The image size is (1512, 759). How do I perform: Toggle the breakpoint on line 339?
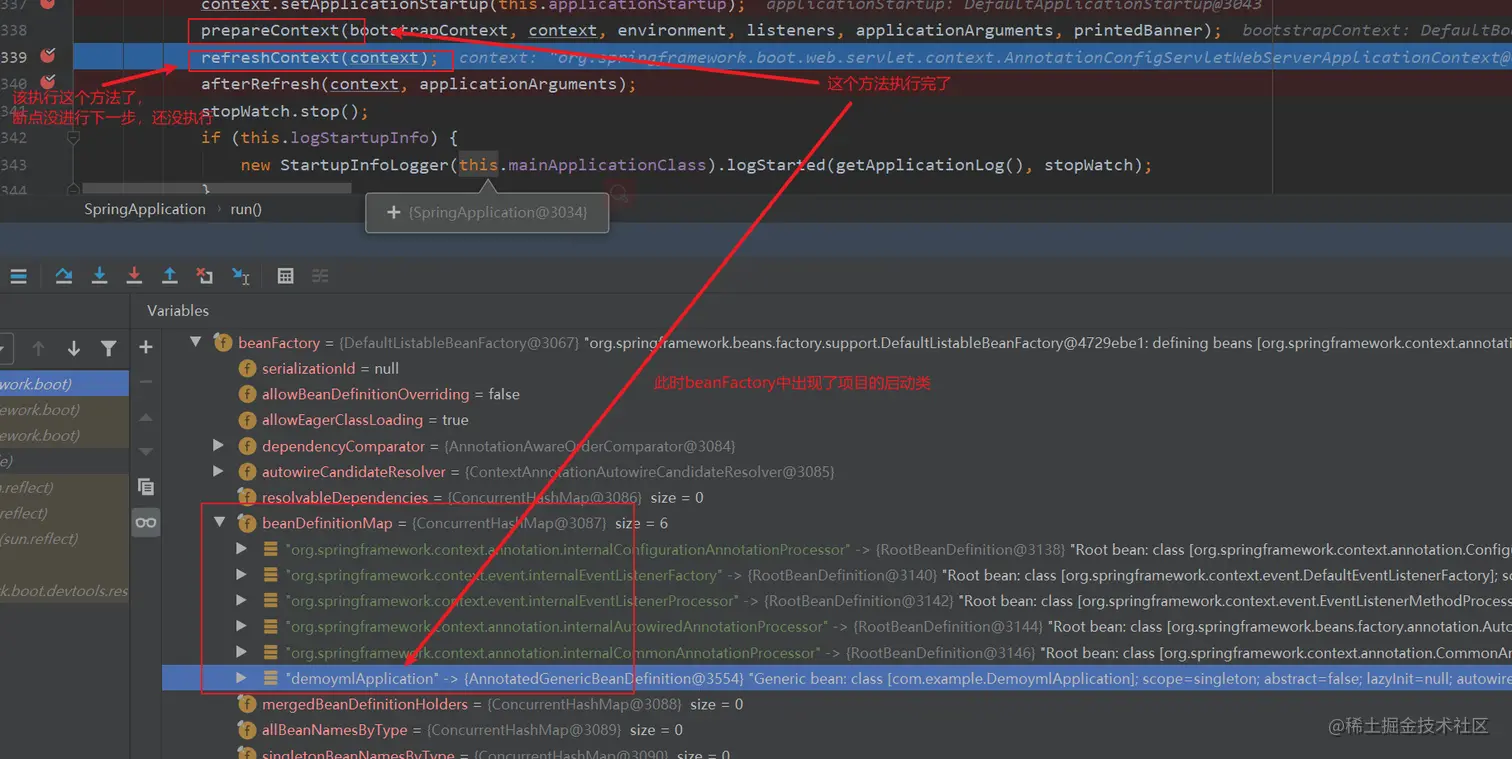47,57
